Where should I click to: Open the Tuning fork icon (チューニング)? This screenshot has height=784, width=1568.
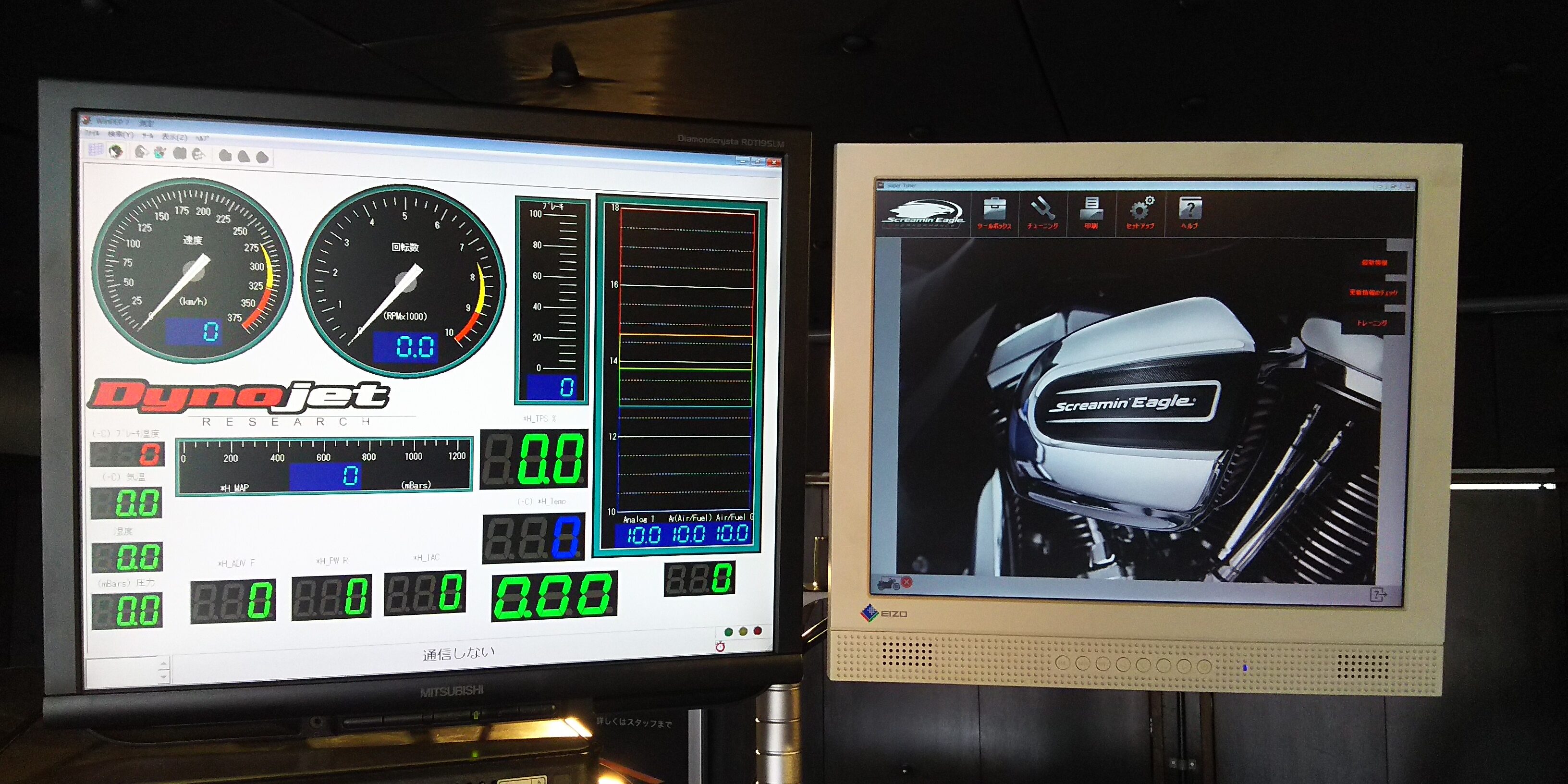(x=1042, y=211)
